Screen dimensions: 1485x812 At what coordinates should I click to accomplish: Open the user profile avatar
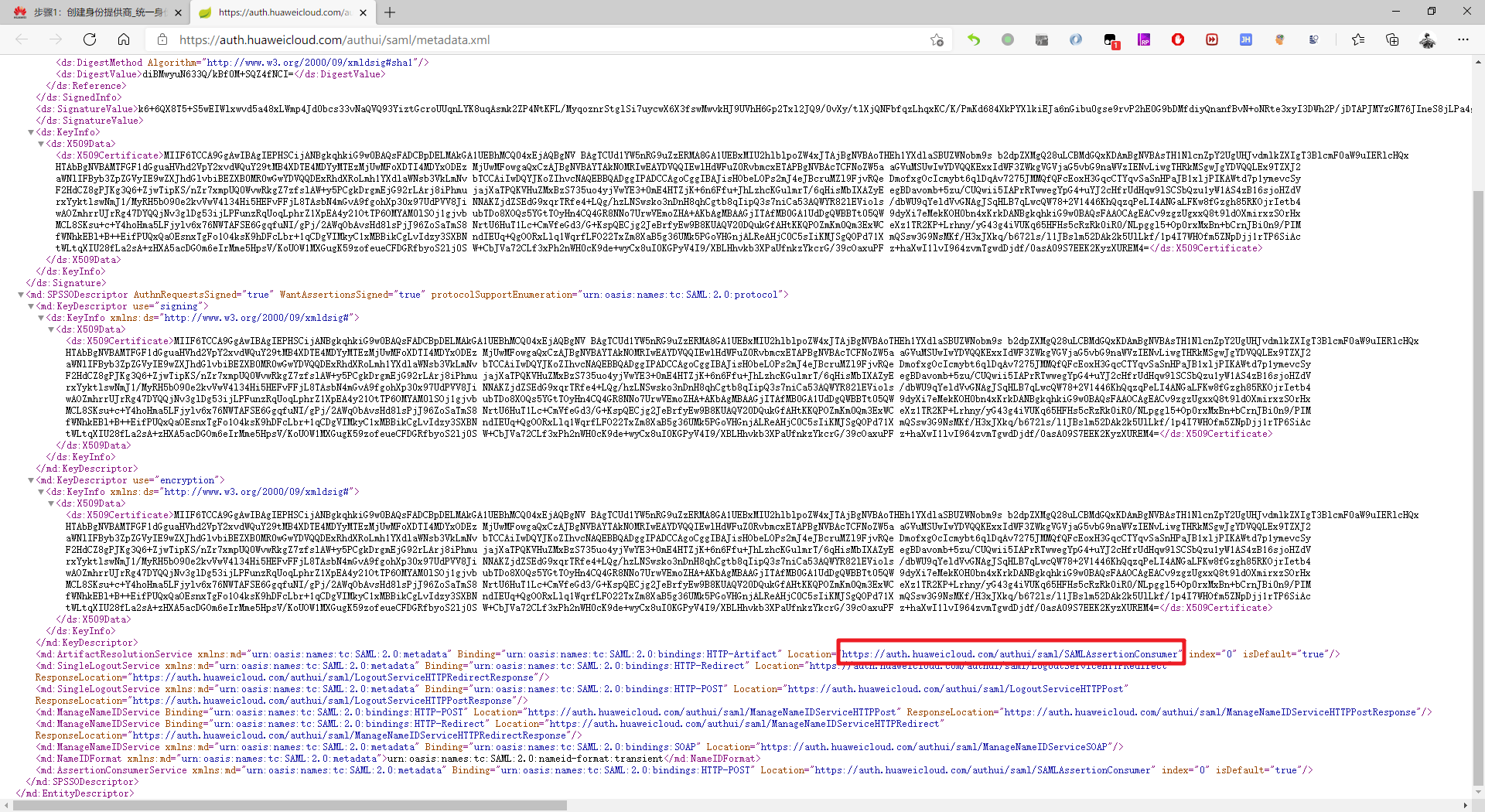1428,39
